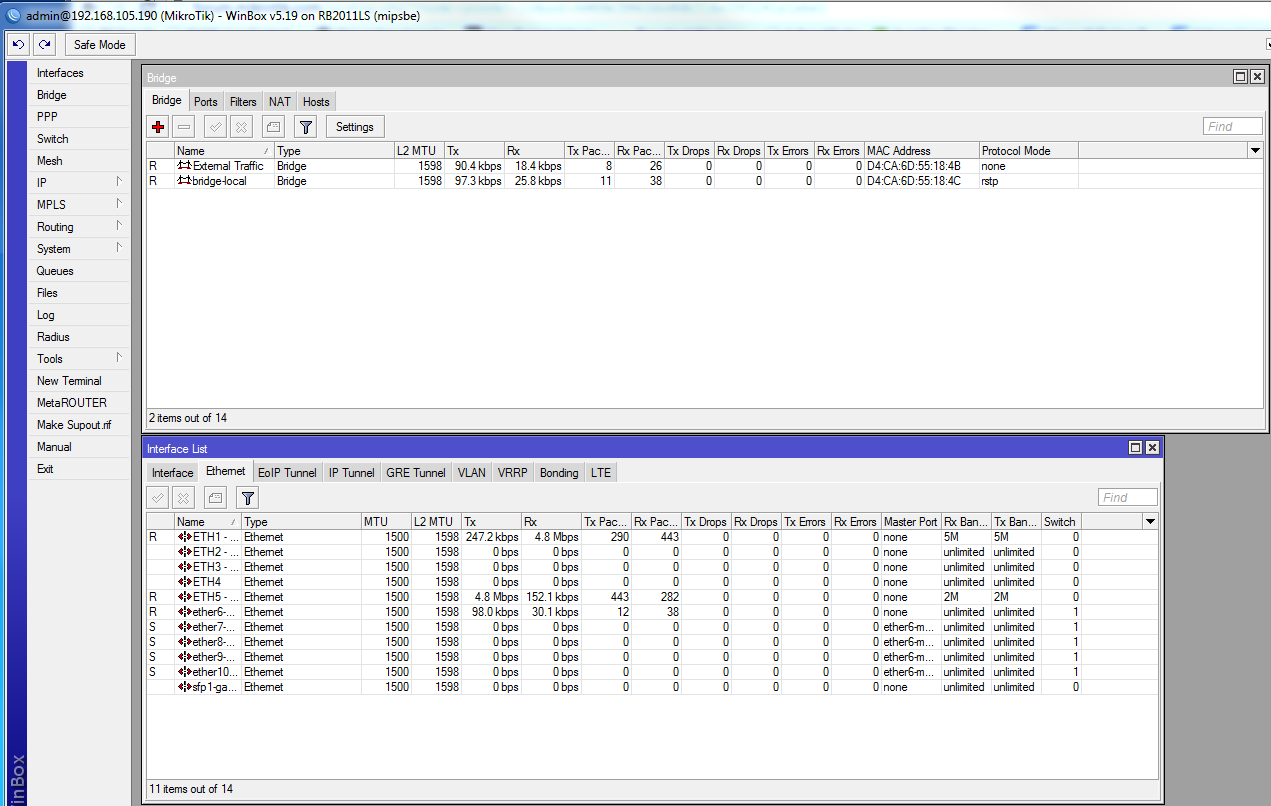
Task: Open the filter funnel in Interface List
Action: click(x=248, y=497)
